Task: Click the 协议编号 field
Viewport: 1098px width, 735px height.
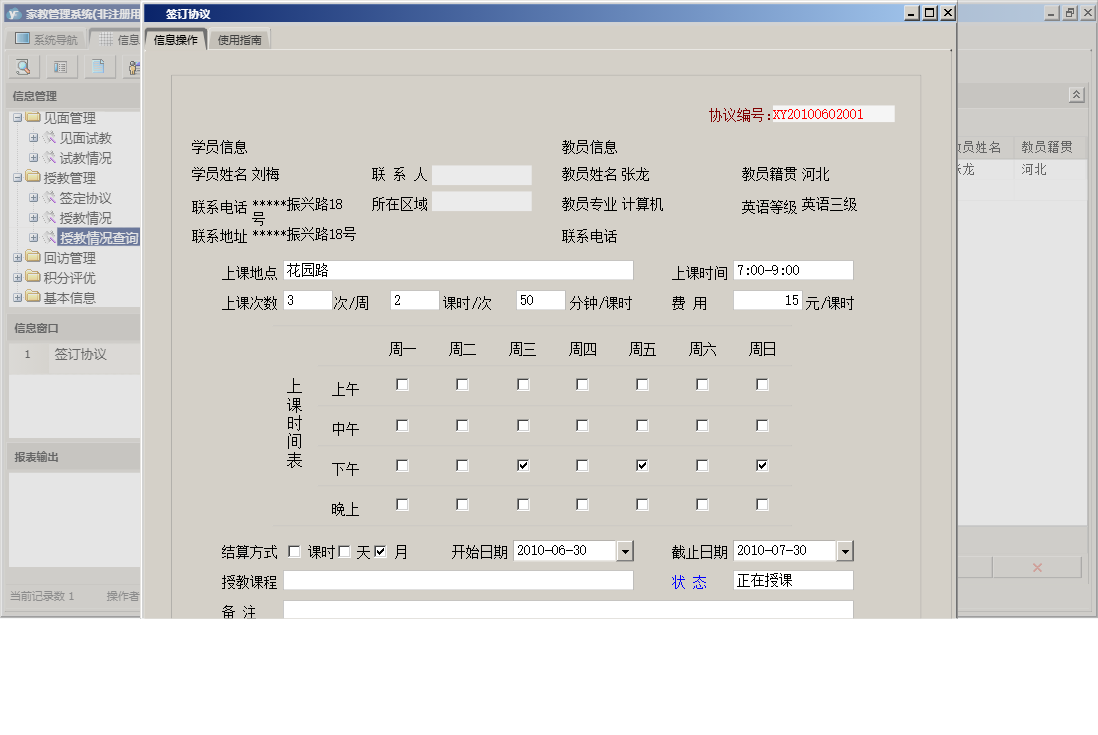Action: tap(833, 114)
